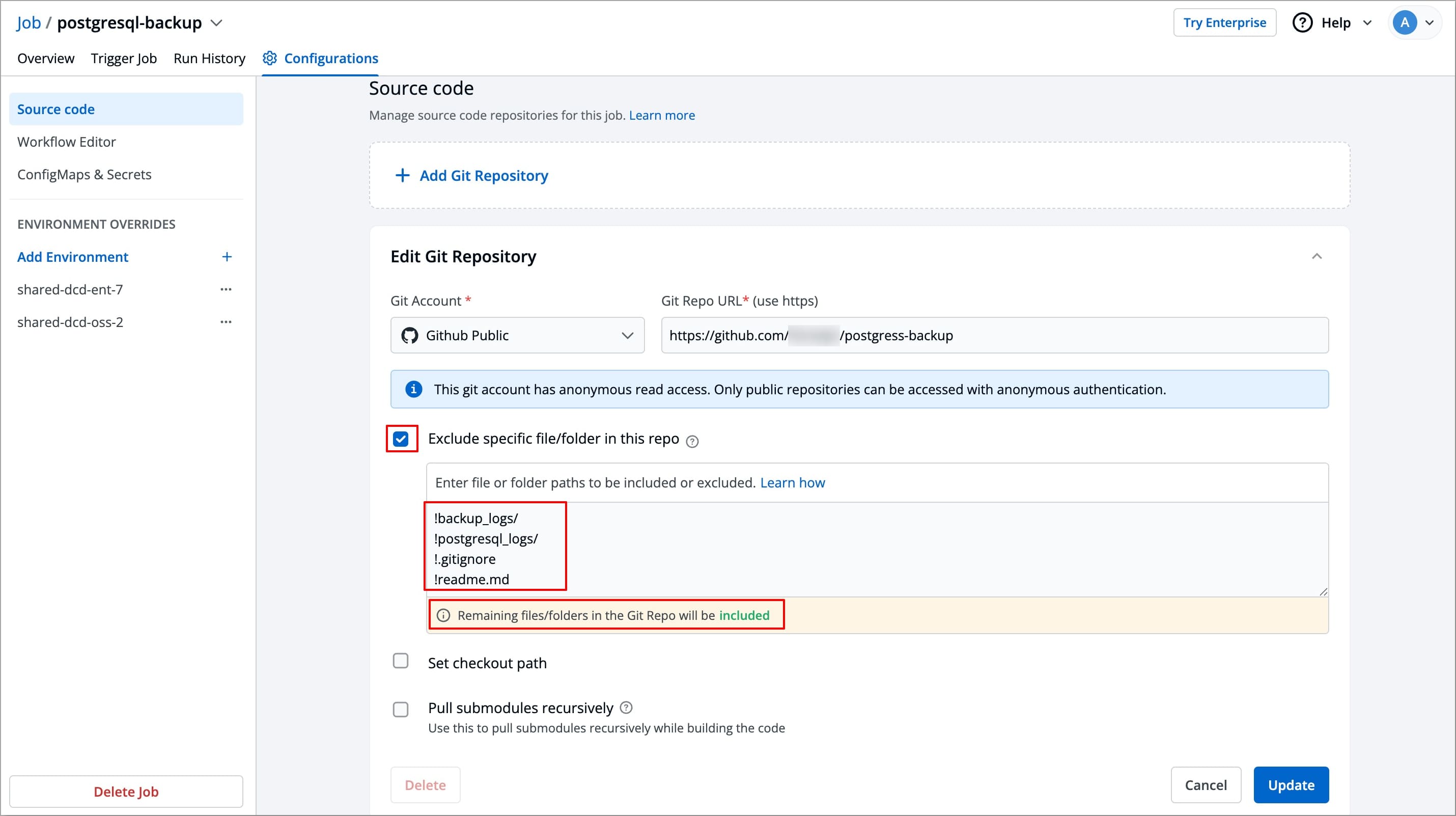The image size is (1456, 816).
Task: Uncheck Exclude specific file/folder in this repo
Action: (x=401, y=439)
